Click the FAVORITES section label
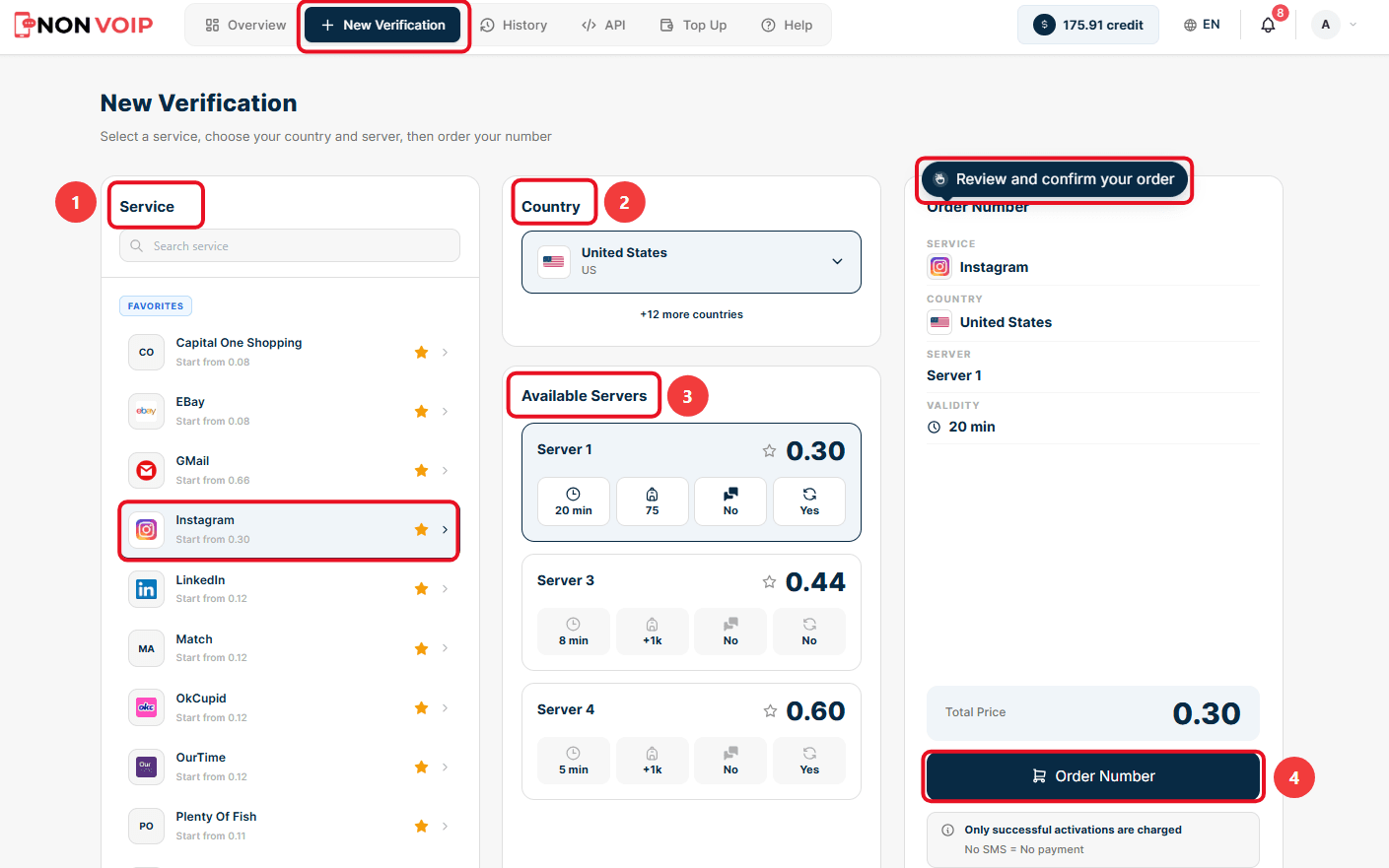The width and height of the screenshot is (1389, 868). click(x=156, y=306)
